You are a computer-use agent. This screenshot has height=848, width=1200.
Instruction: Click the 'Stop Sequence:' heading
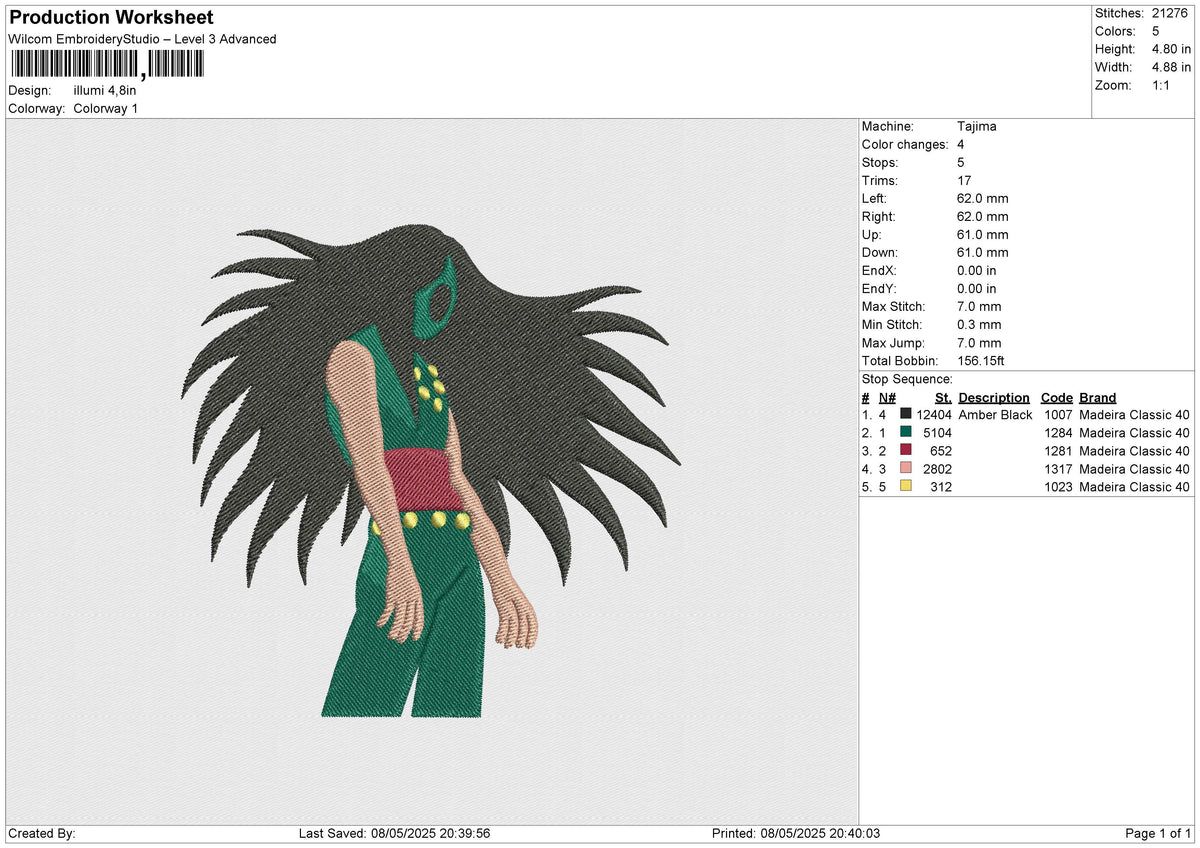tap(907, 379)
